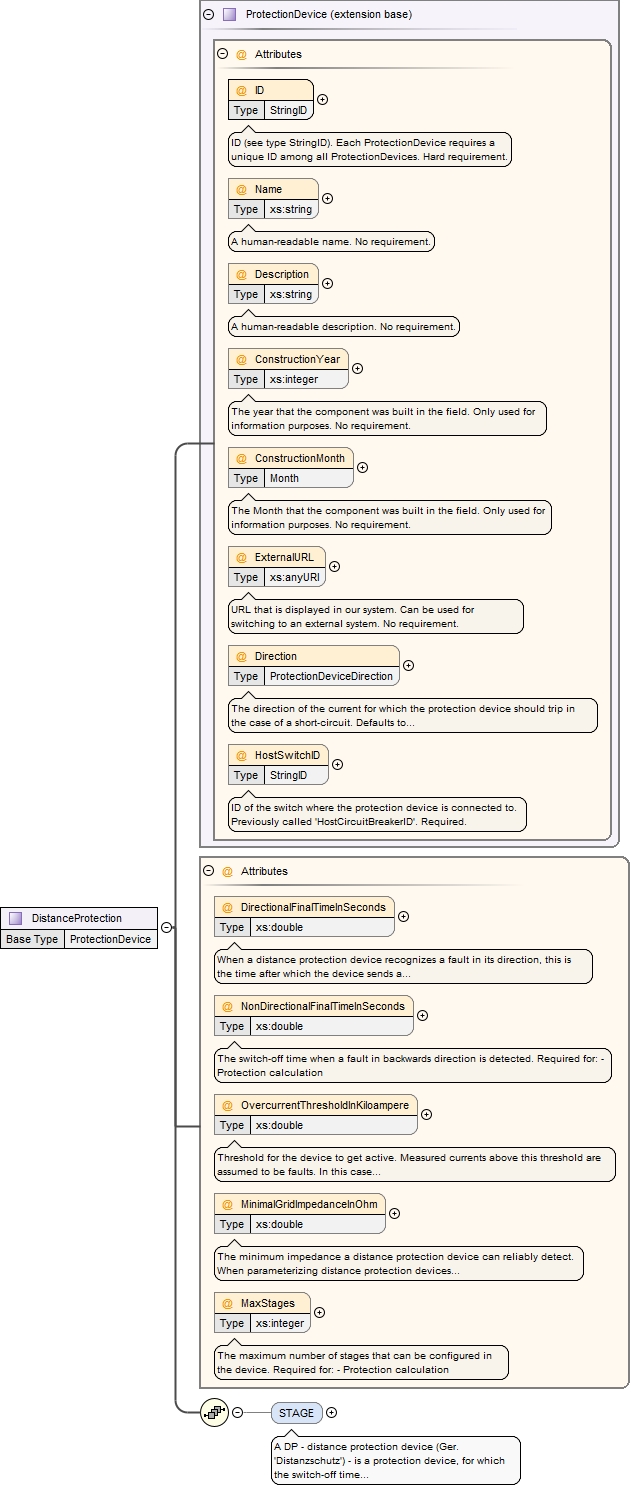Click the ProtectionDevice base type label
Image resolution: width=631 pixels, height=1488 pixels.
click(110, 939)
